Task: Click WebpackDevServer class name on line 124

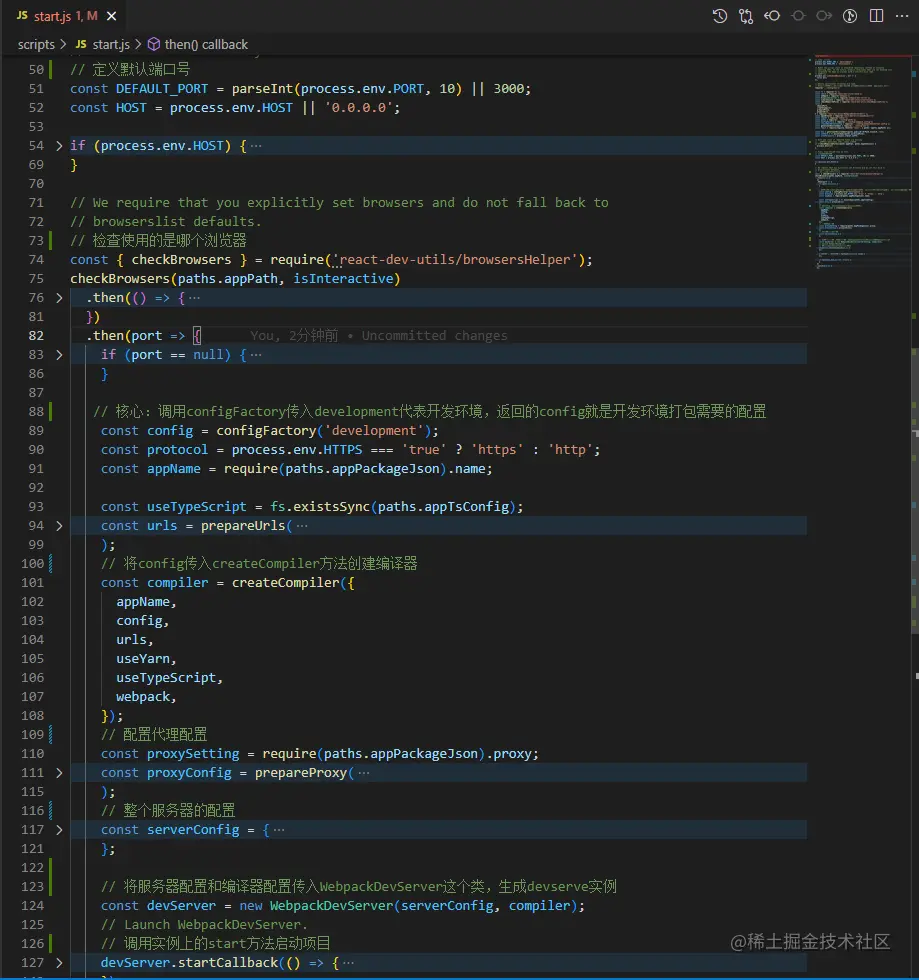Action: 331,906
